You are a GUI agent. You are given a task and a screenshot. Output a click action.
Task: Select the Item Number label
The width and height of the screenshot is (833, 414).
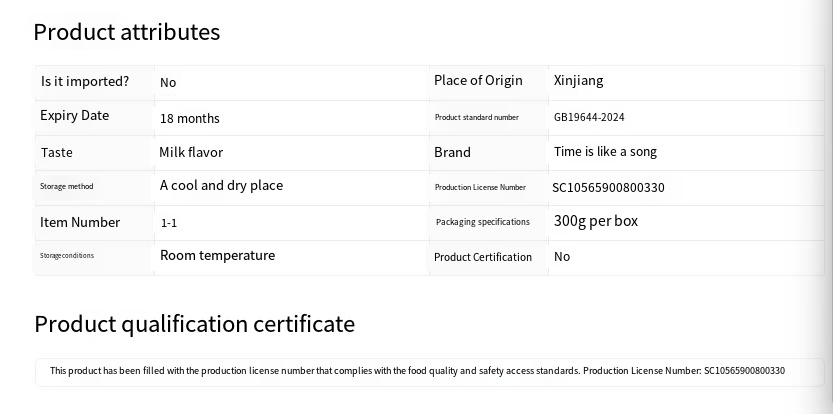click(80, 222)
